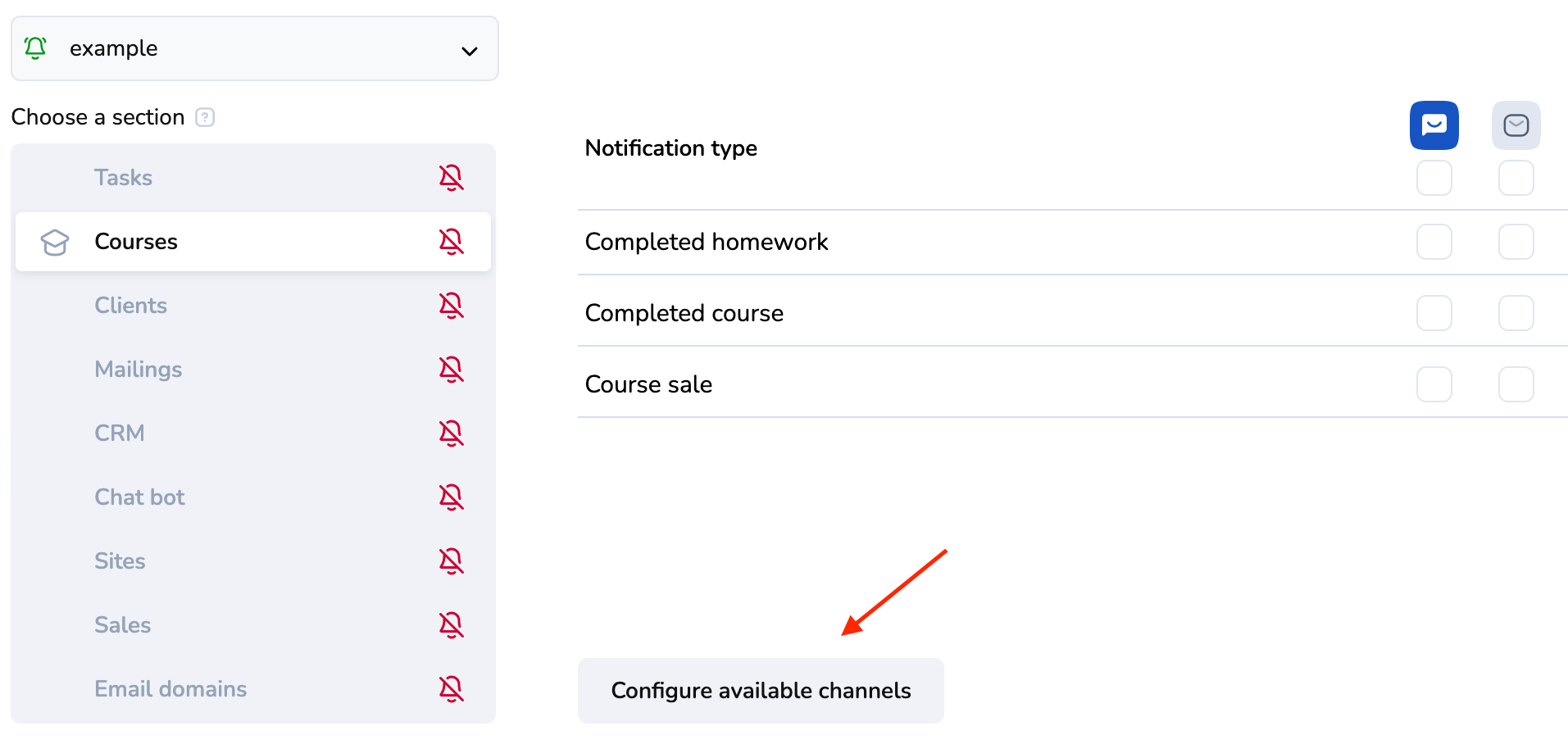The image size is (1568, 749).
Task: Click the muted bell icon beside Tasks
Action: (x=451, y=178)
